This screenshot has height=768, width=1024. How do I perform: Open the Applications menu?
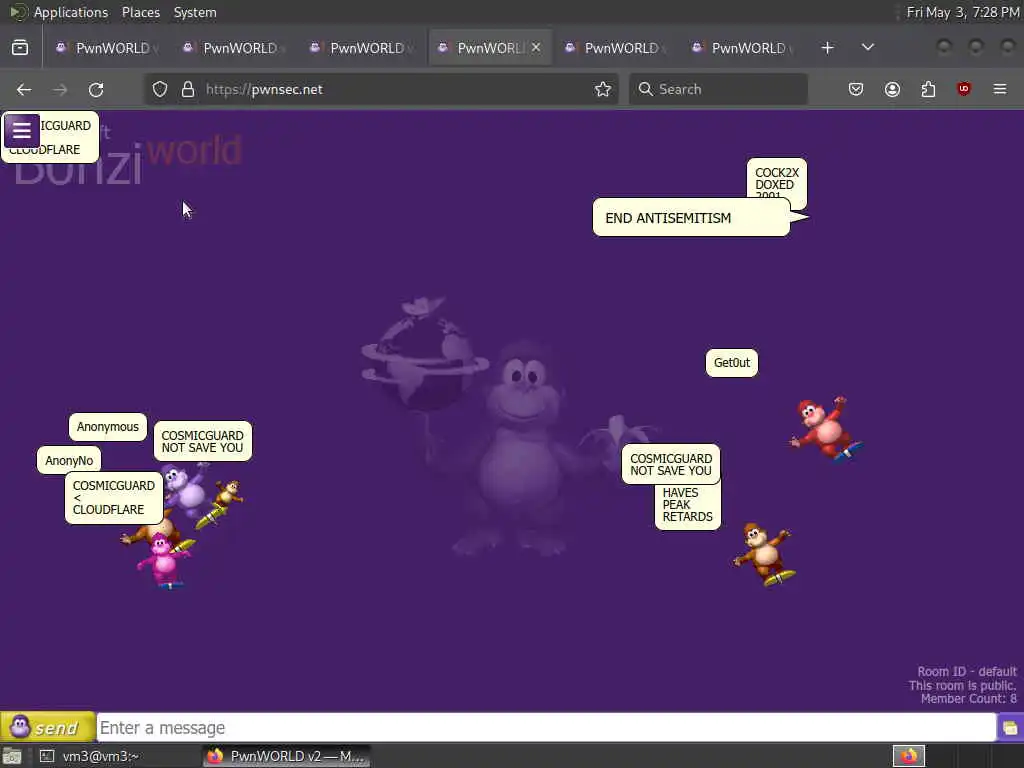coord(71,12)
